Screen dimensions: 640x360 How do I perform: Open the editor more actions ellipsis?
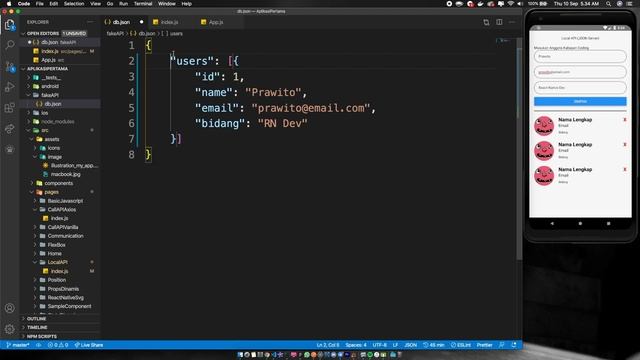click(512, 22)
